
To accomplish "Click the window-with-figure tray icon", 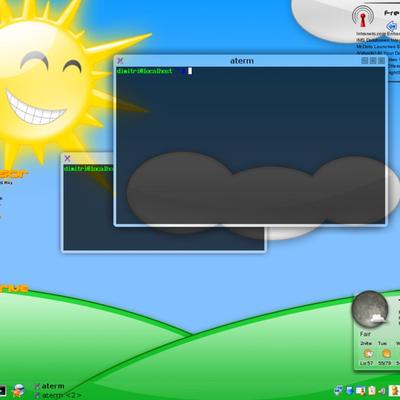I will (x=361, y=390).
